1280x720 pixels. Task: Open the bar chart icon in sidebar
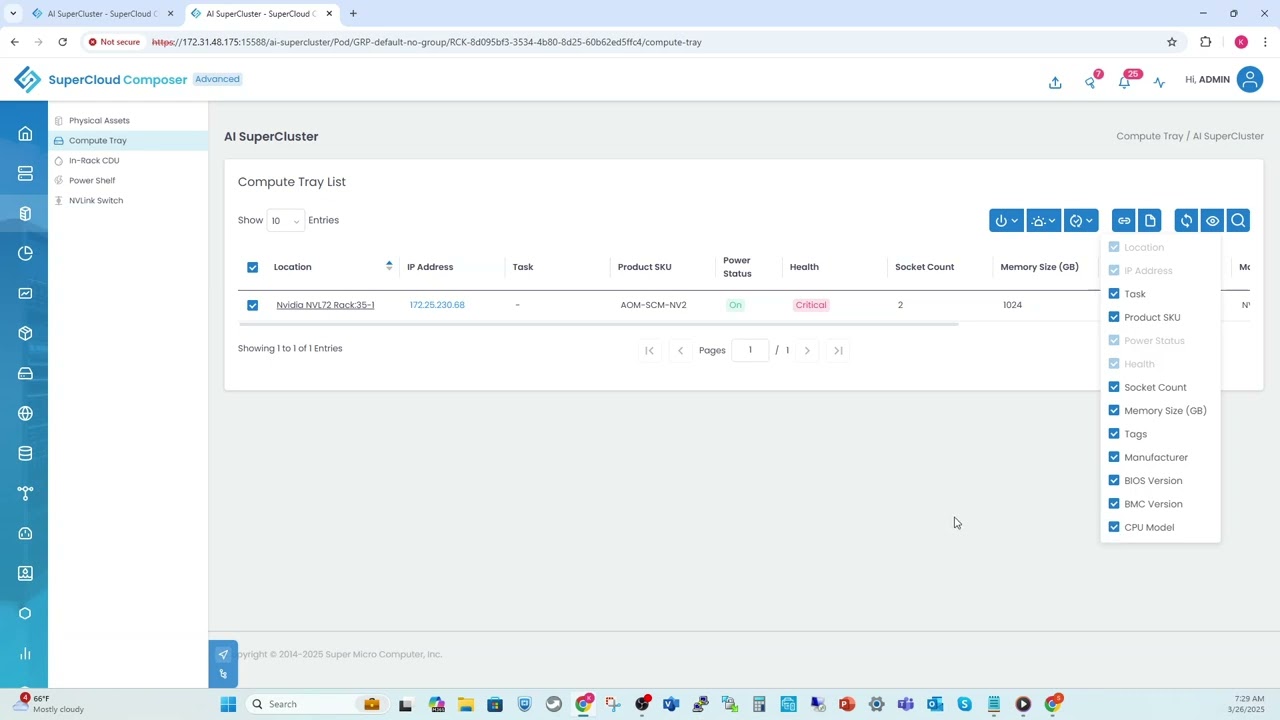click(x=25, y=654)
